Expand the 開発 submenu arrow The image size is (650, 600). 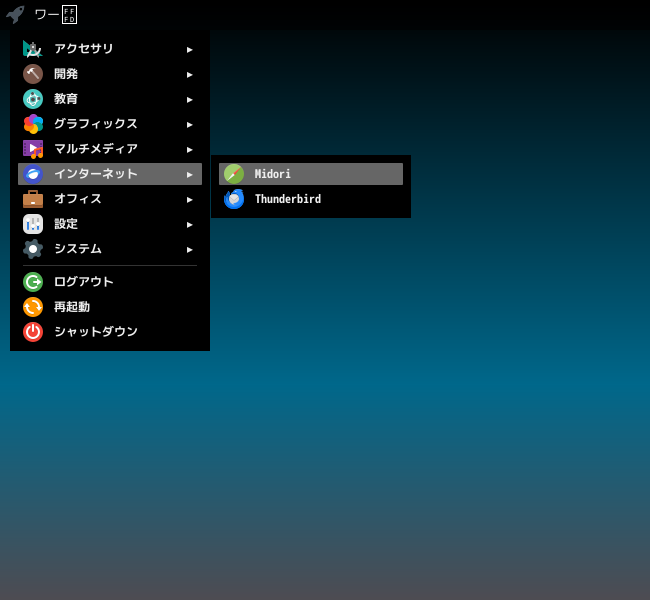tap(189, 75)
